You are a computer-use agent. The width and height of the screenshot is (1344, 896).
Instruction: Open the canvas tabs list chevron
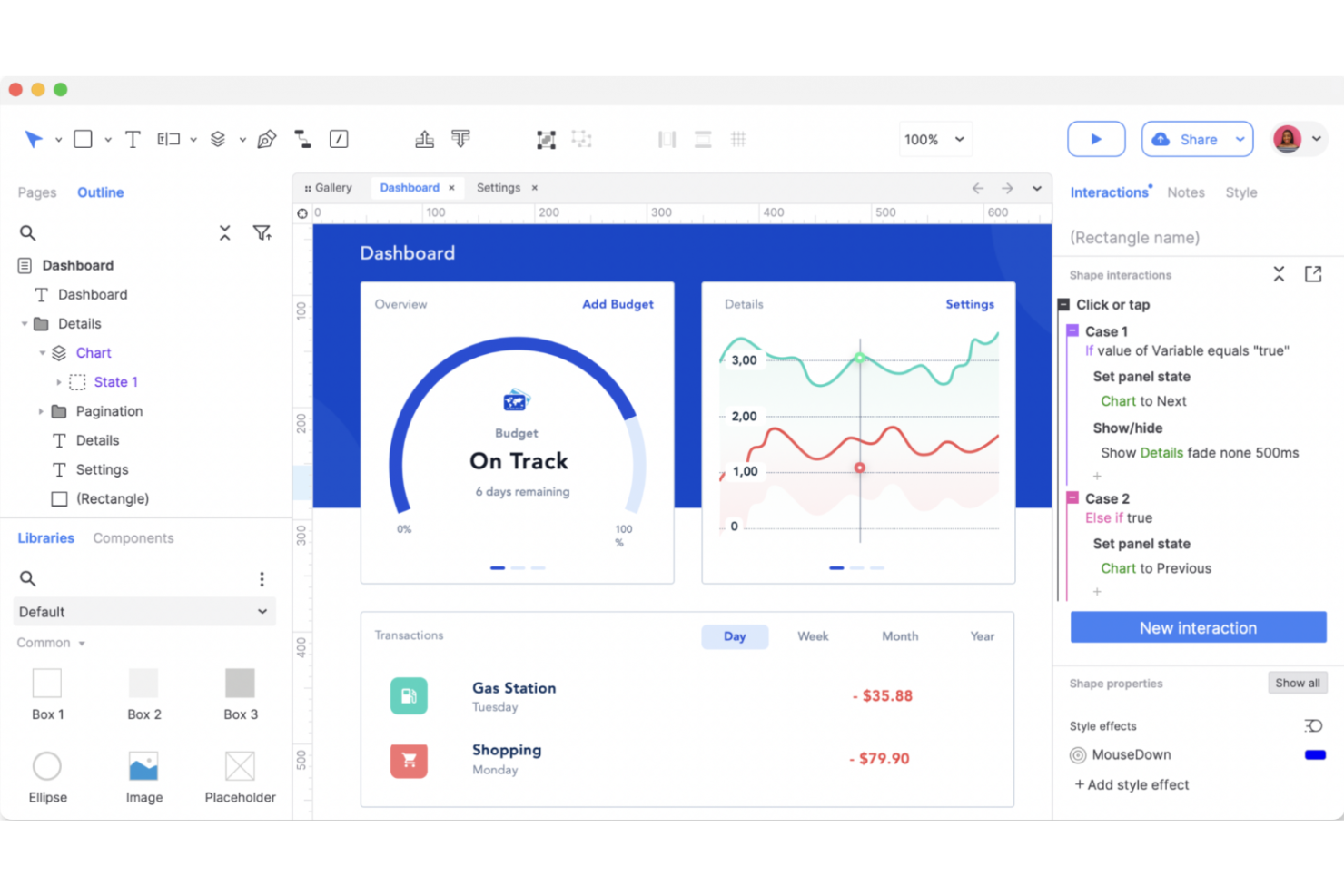click(x=1036, y=188)
